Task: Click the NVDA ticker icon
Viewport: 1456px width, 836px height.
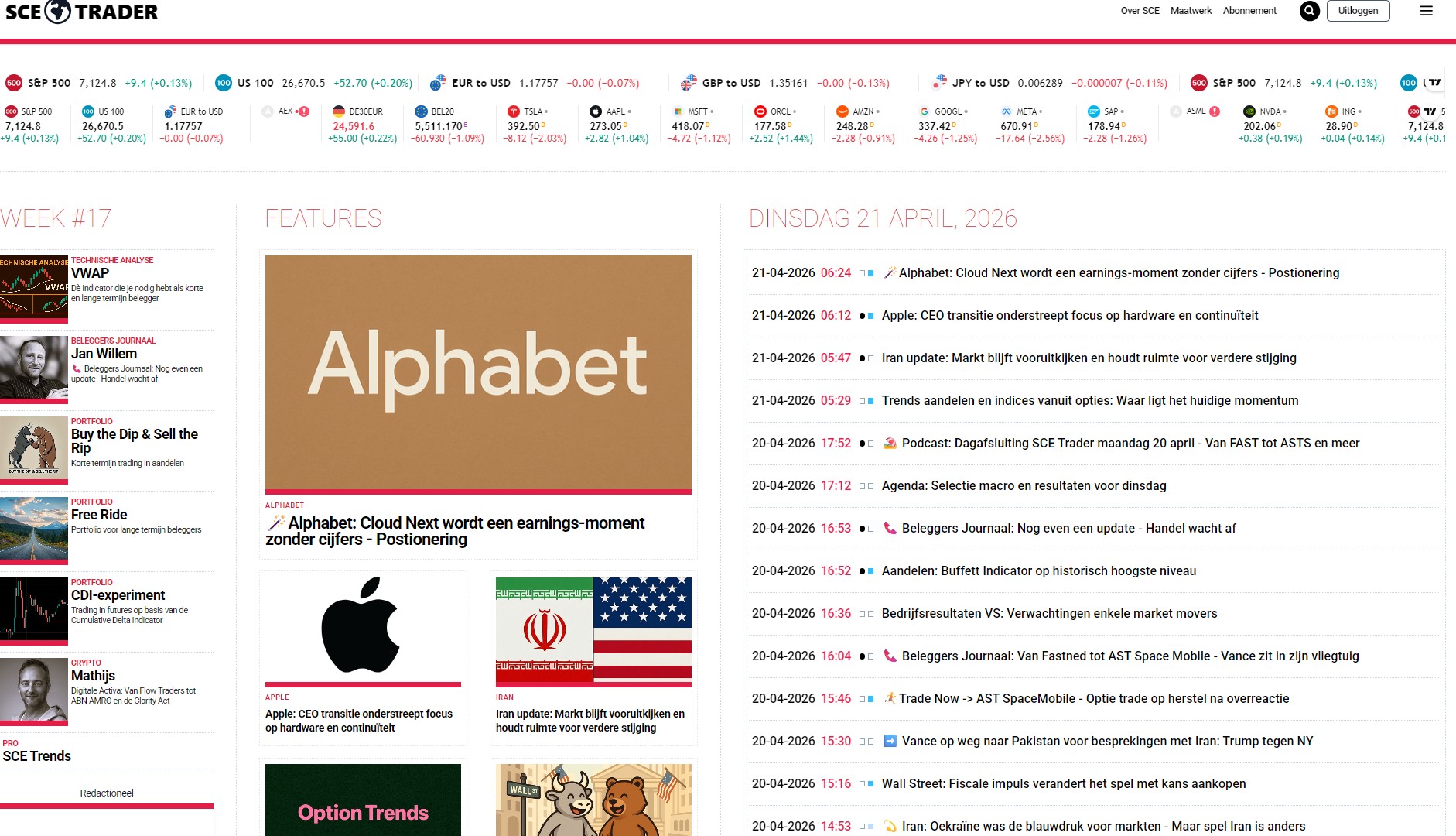Action: (1249, 111)
